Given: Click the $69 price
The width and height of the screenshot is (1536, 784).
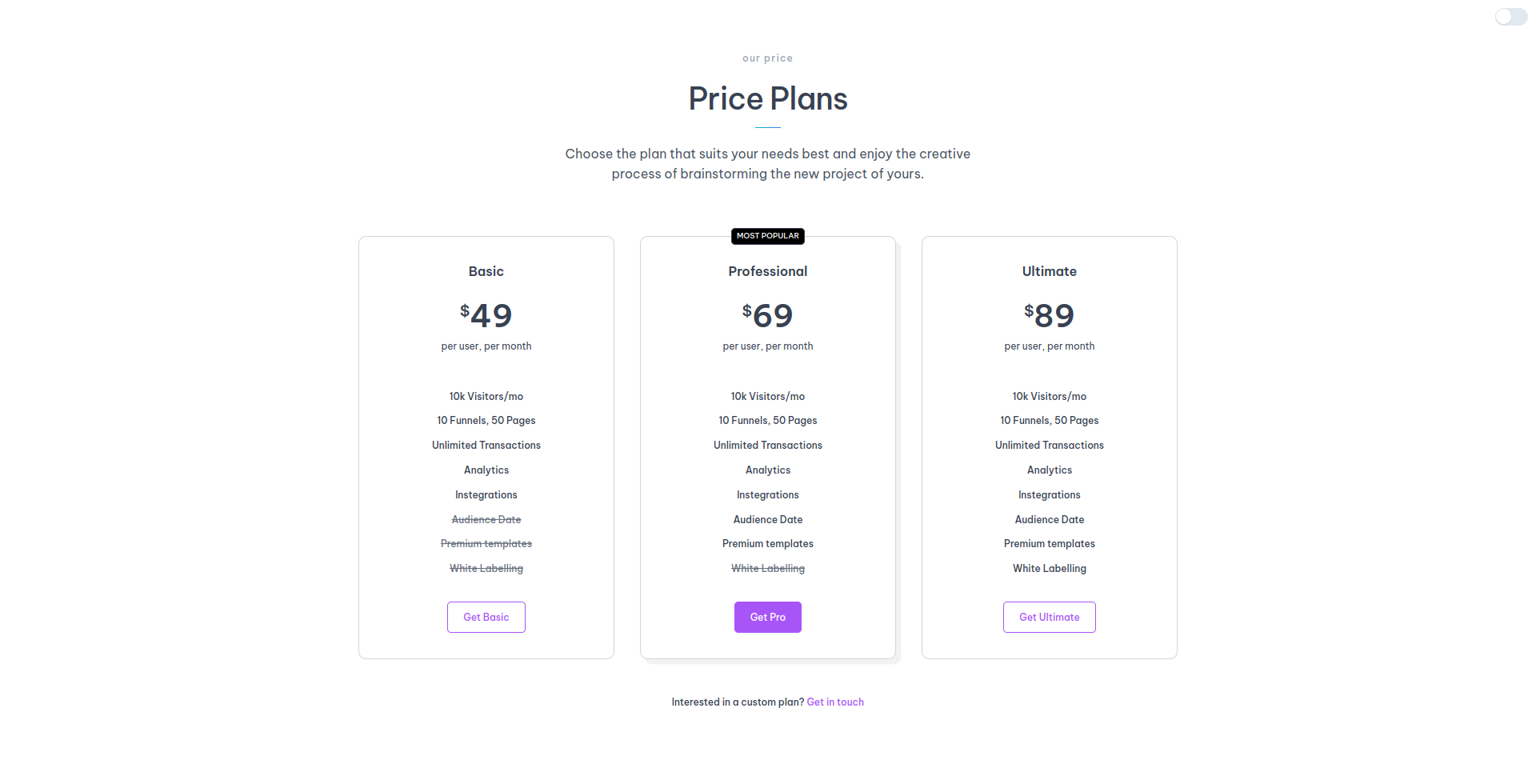Looking at the screenshot, I should pos(767,315).
